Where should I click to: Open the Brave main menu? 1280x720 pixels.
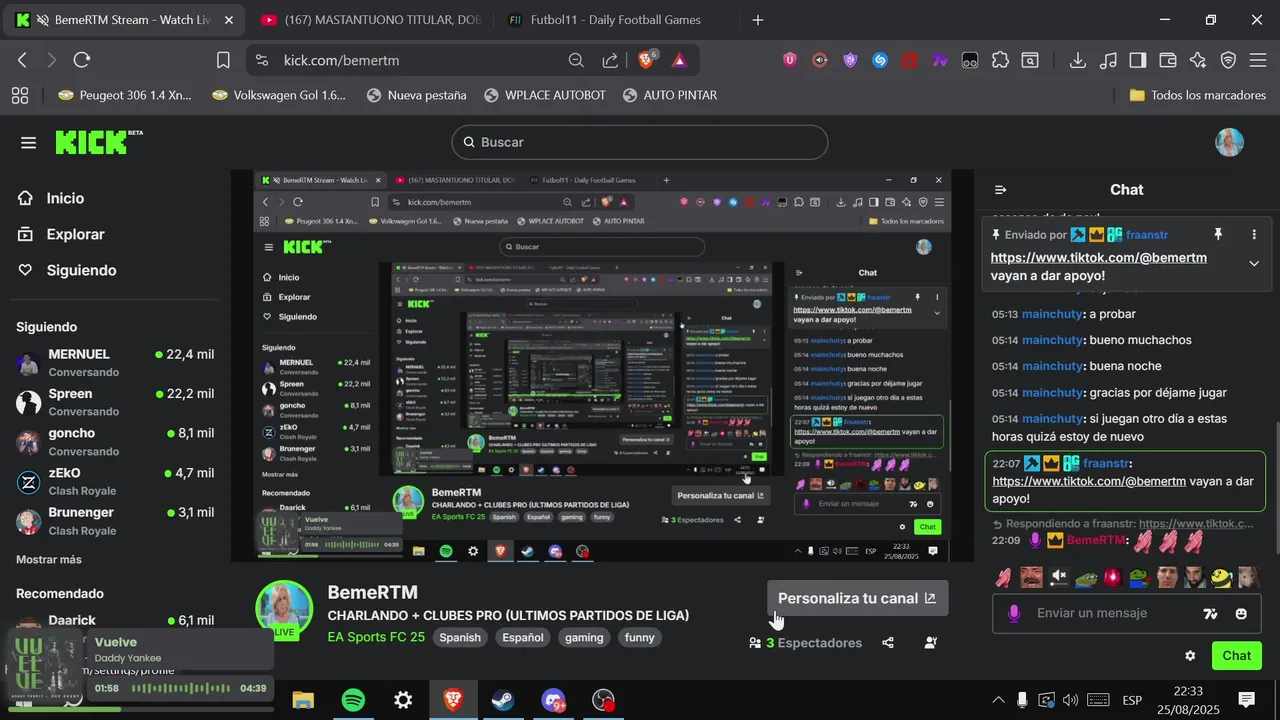coord(1259,60)
